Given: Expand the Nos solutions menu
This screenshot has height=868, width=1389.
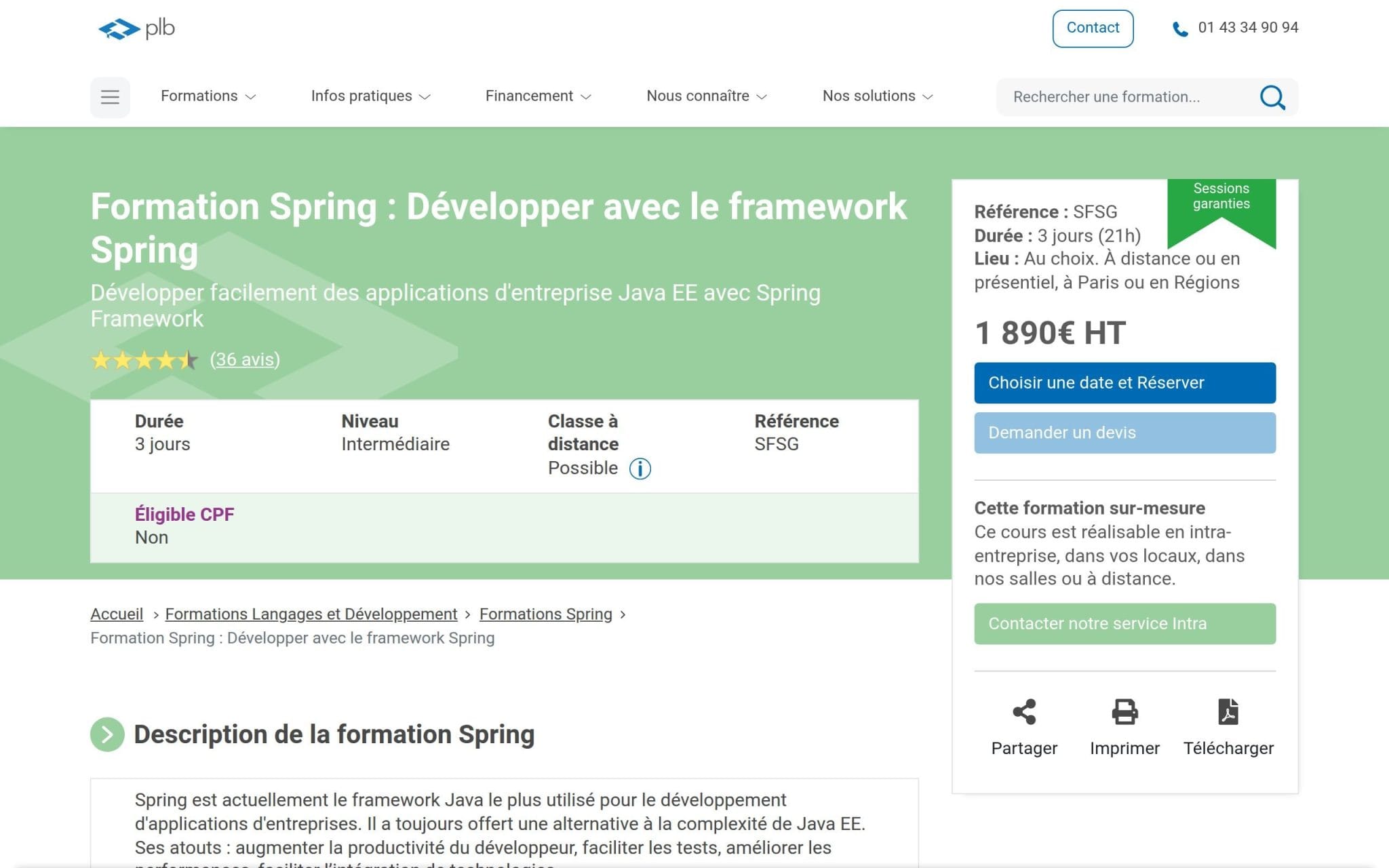Looking at the screenshot, I should [x=878, y=96].
